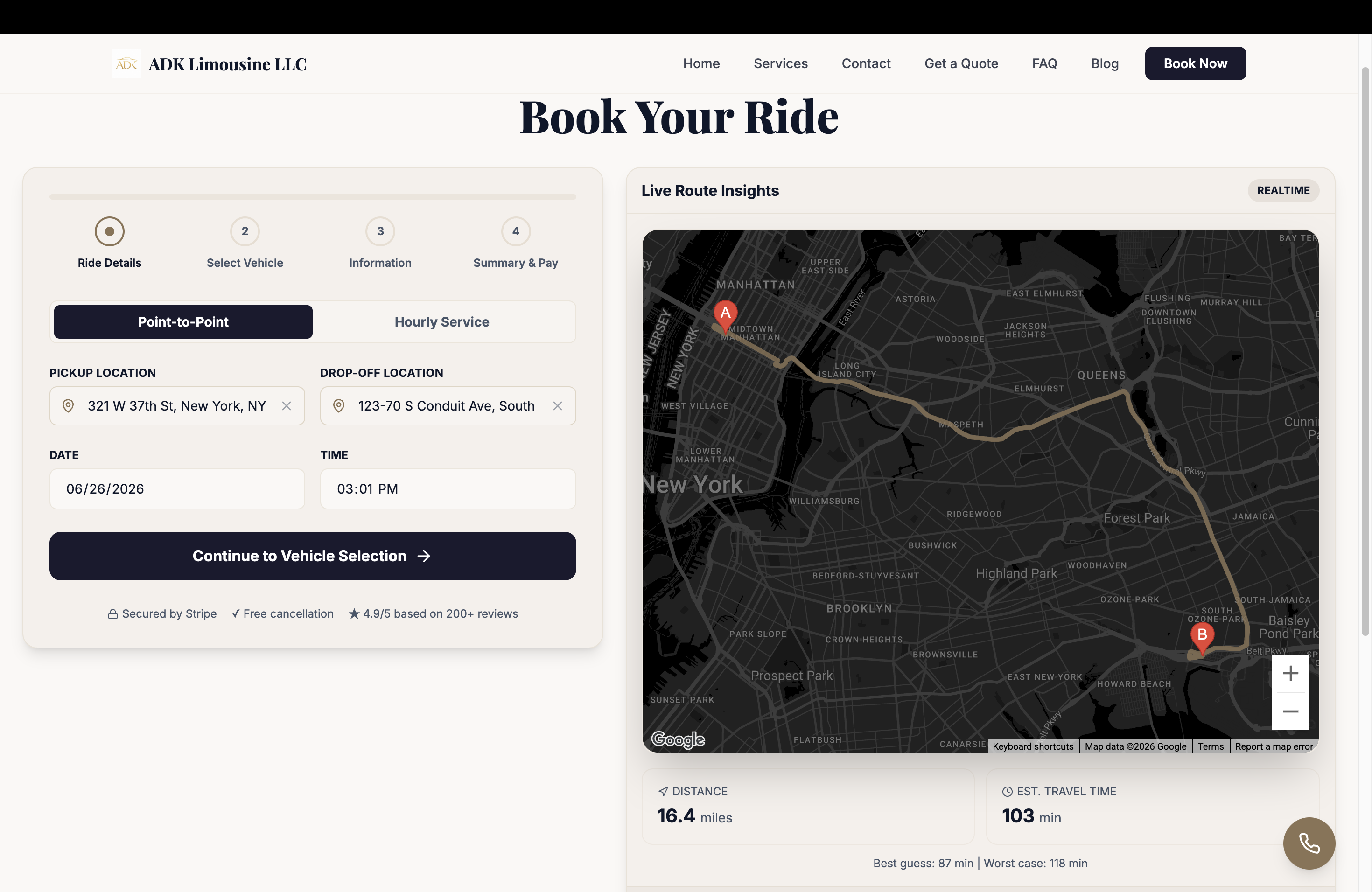Zoom out on the map with minus
This screenshot has width=1372, height=892.
pos(1290,711)
